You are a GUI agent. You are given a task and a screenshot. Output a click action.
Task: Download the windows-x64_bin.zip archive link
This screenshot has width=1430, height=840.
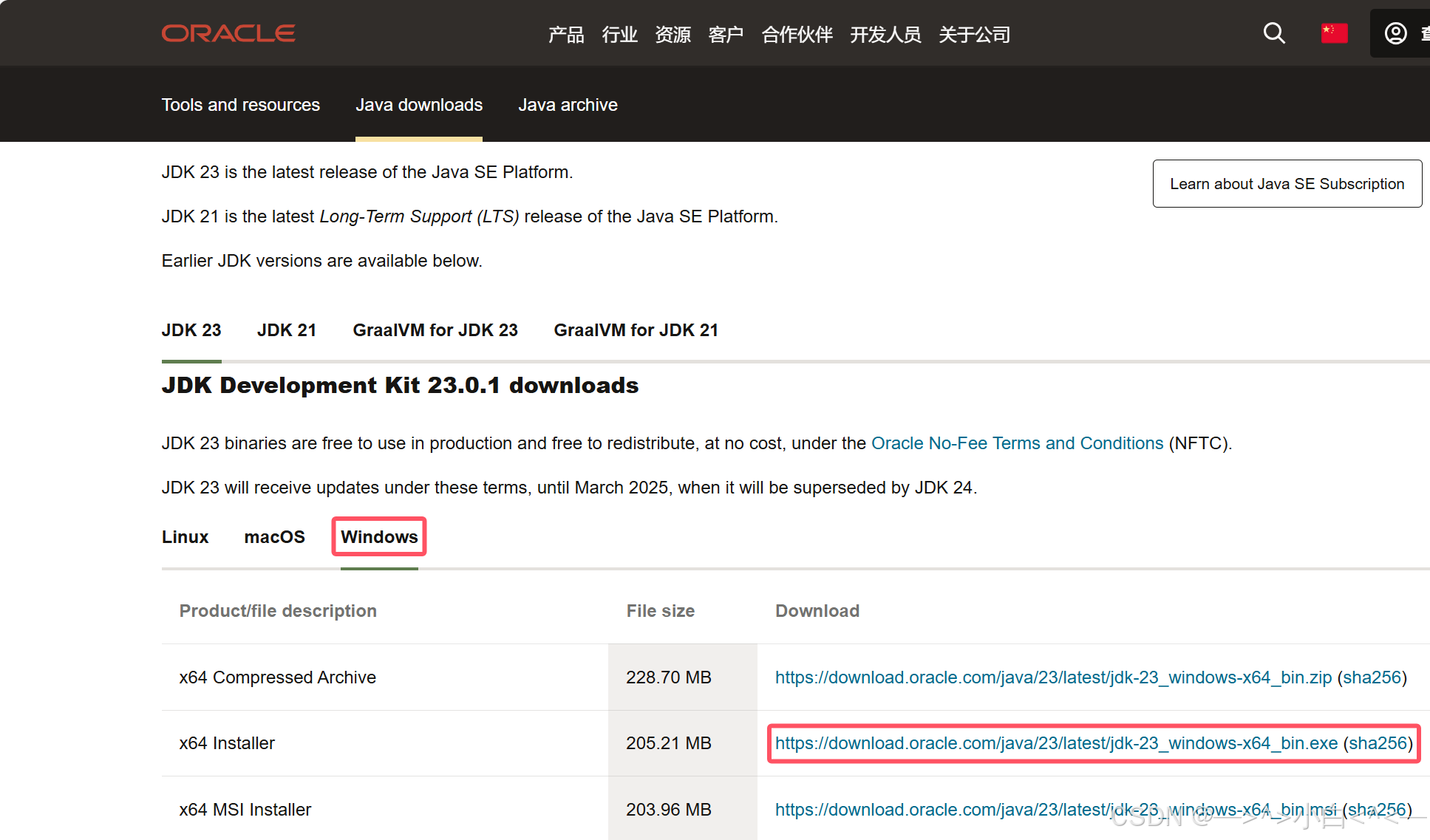1053,677
